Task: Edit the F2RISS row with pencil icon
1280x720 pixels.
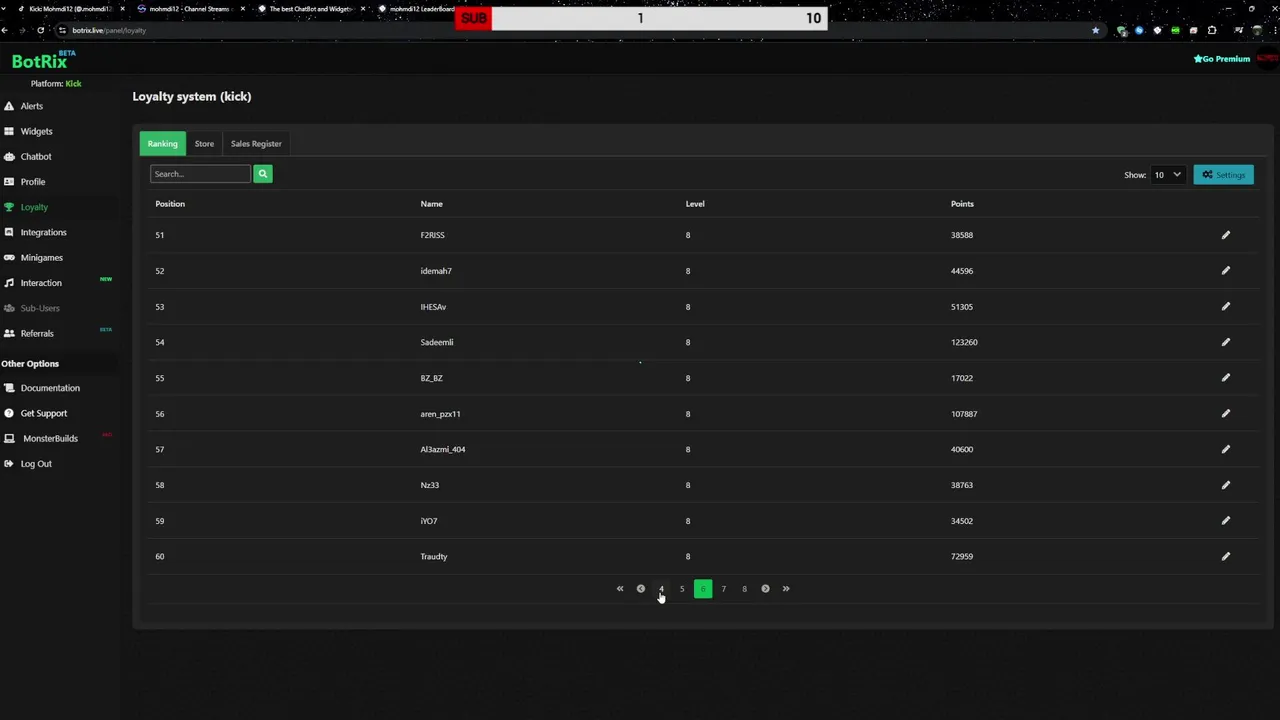Action: tap(1225, 235)
